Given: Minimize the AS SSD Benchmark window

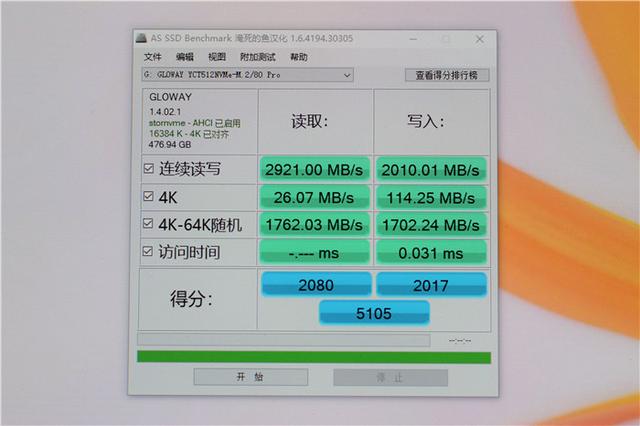Looking at the screenshot, I should click(413, 39).
